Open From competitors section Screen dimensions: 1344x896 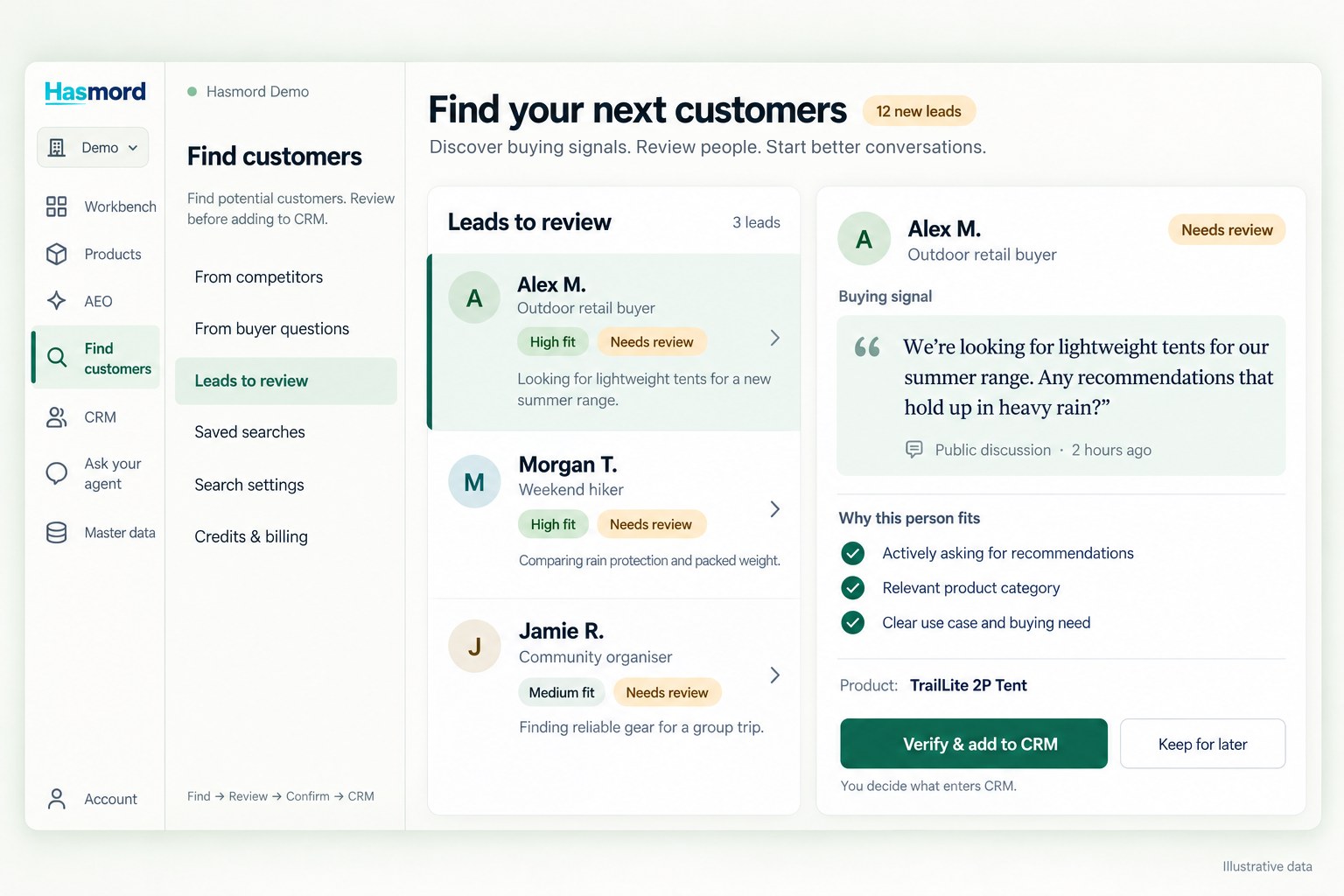tap(259, 277)
